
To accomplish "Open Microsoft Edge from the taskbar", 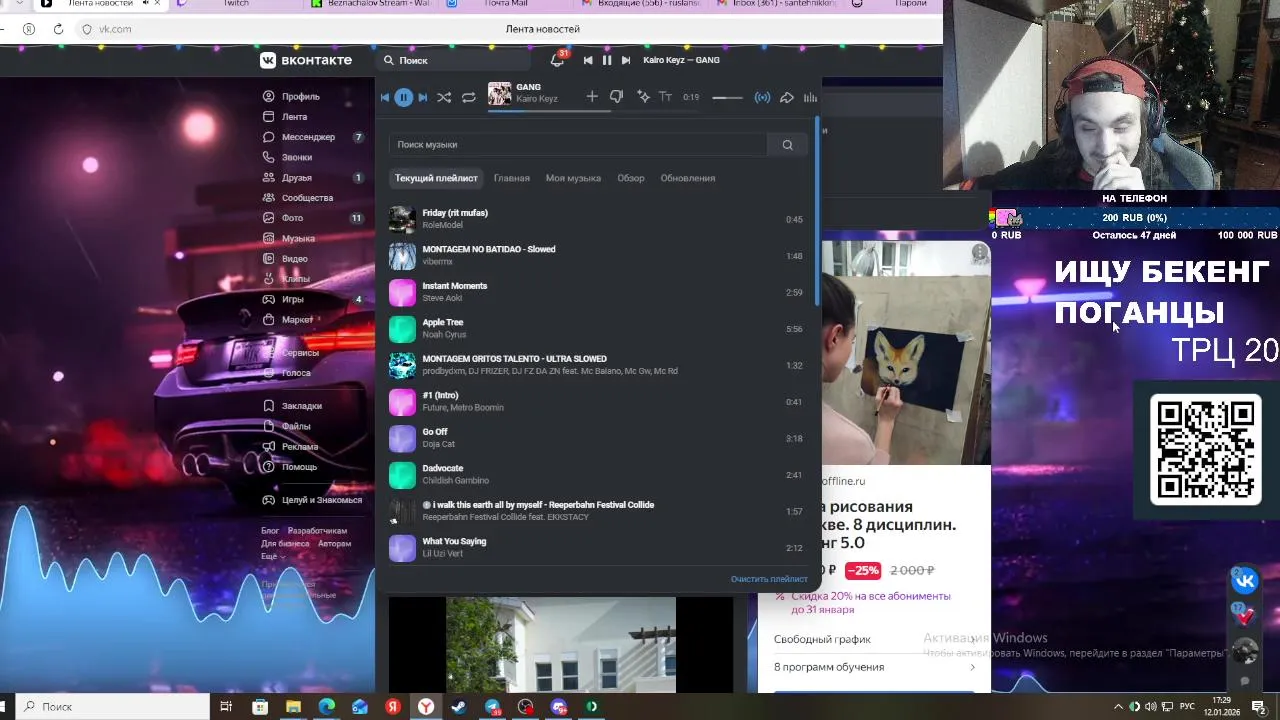I will tap(326, 706).
